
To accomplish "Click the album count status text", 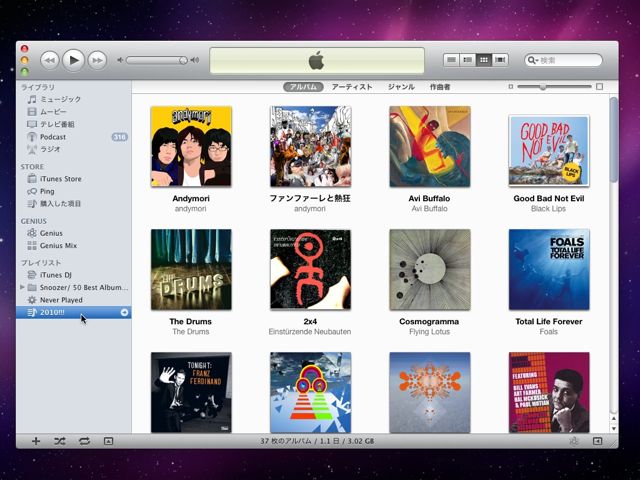I will click(x=317, y=441).
